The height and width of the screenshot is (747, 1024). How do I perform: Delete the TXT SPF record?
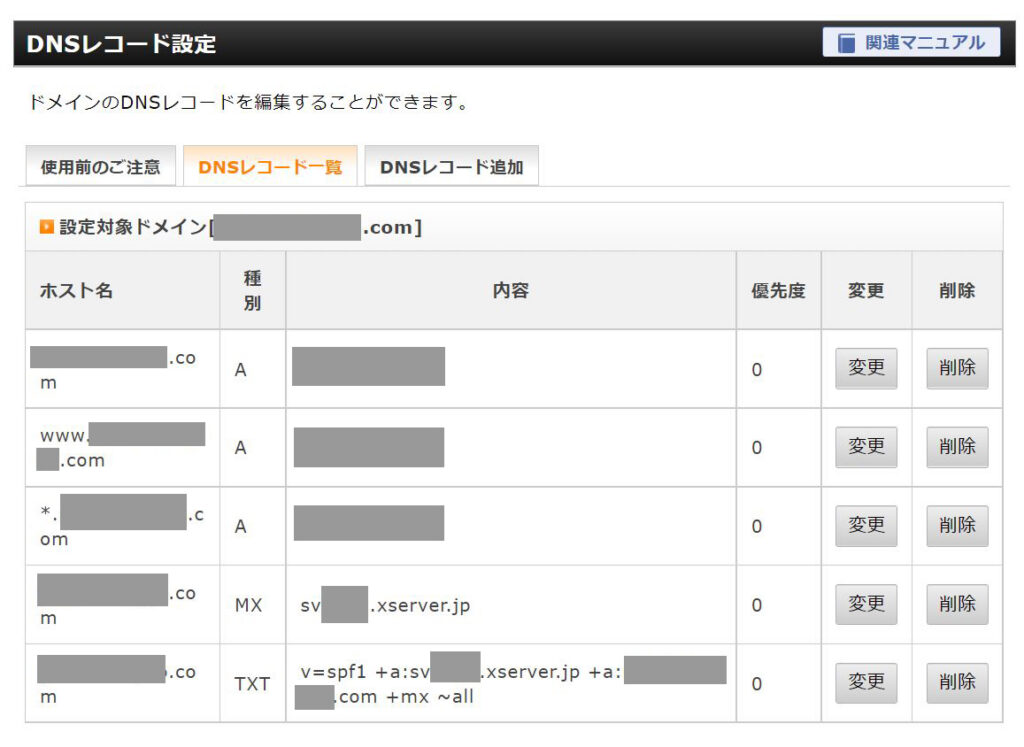(x=956, y=683)
